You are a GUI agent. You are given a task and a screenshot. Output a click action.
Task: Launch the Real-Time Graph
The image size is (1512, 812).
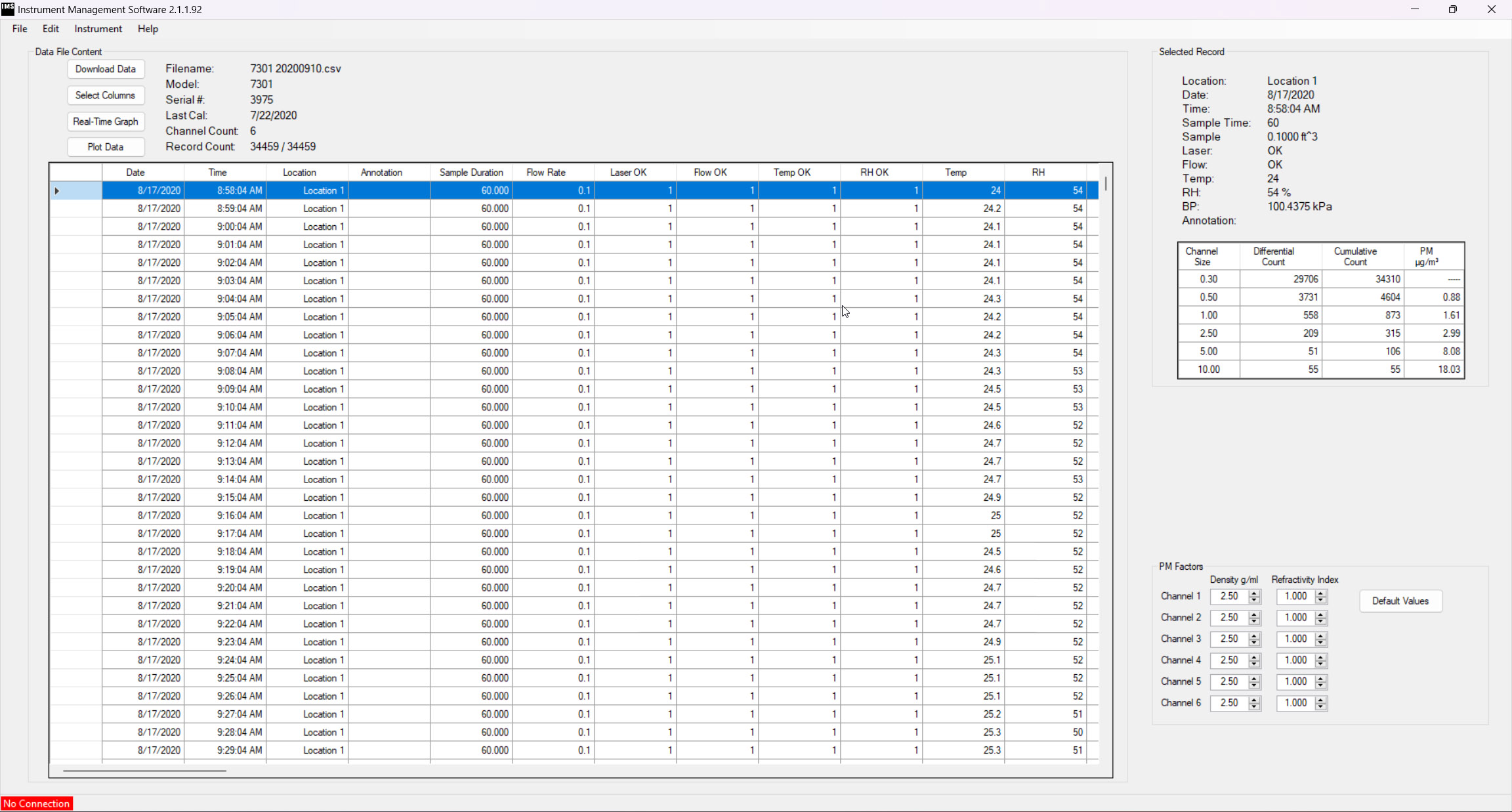point(106,121)
